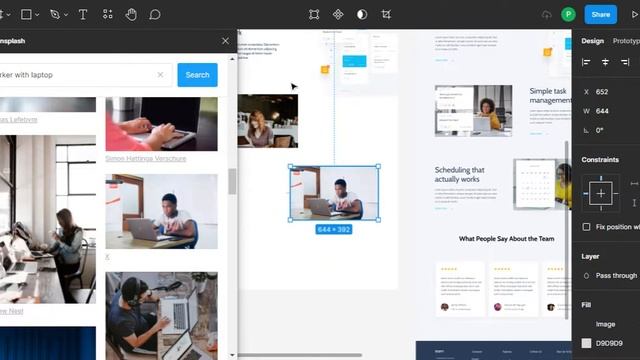Switch to the Prototype tab
This screenshot has width=640, height=360.
[626, 41]
